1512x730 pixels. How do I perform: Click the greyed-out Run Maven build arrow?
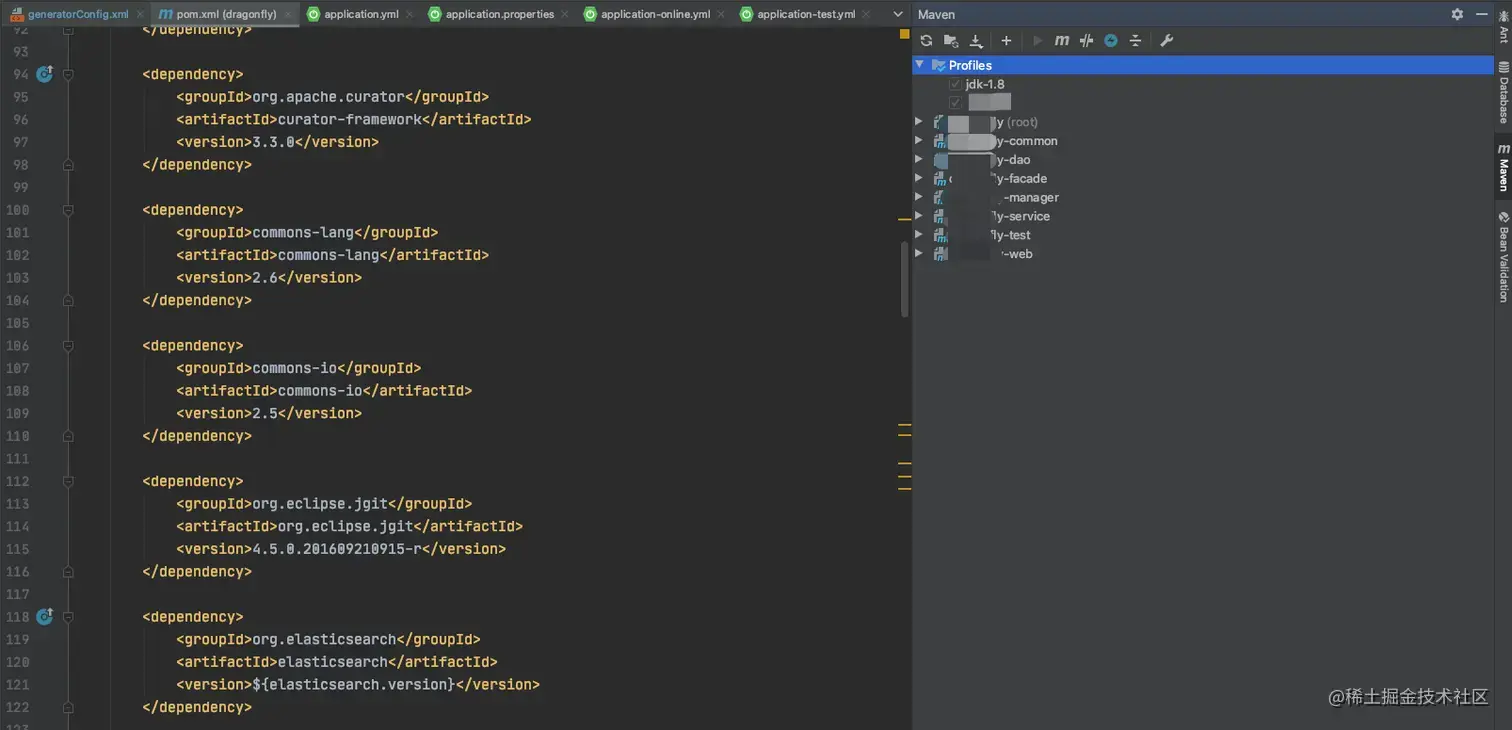tap(1037, 41)
